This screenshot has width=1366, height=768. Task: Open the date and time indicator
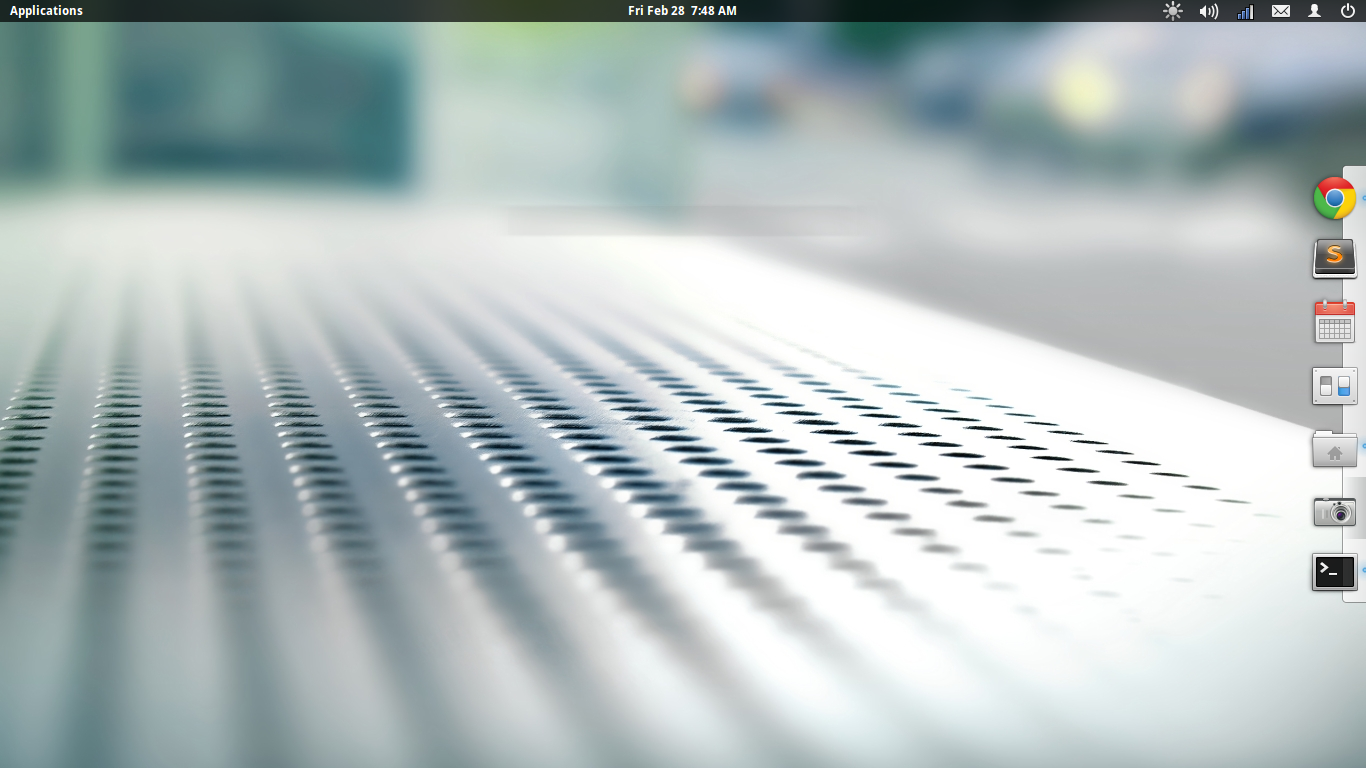pyautogui.click(x=682, y=11)
